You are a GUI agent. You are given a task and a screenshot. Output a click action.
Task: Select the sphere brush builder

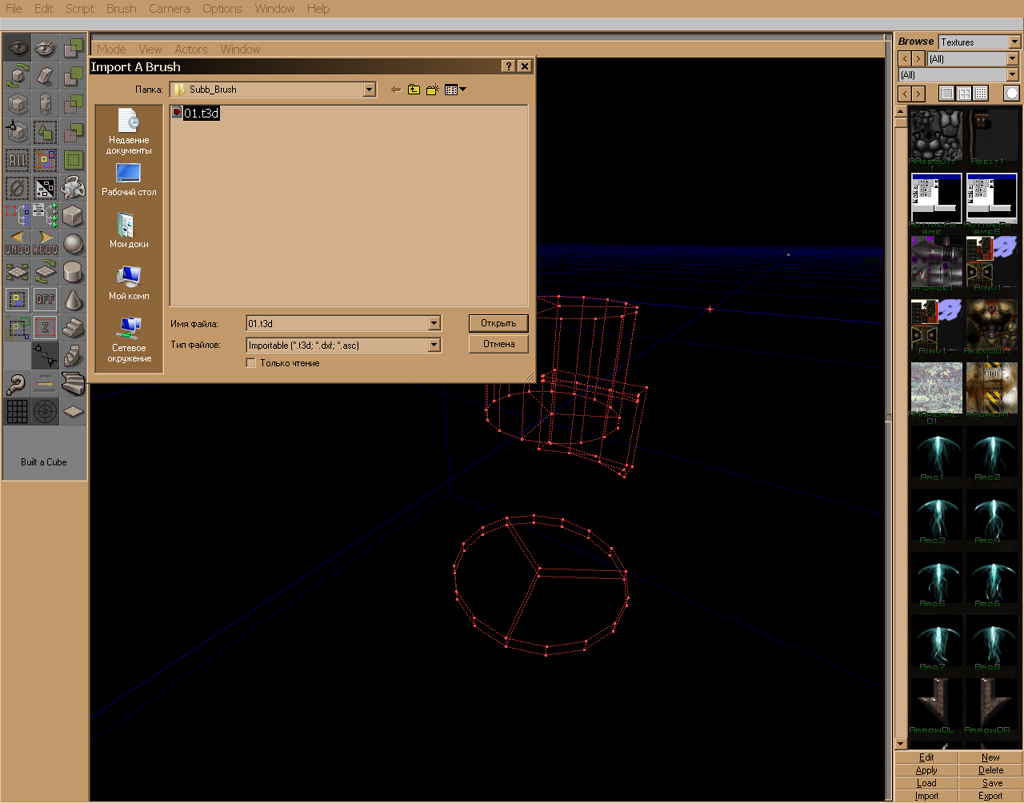(x=73, y=243)
